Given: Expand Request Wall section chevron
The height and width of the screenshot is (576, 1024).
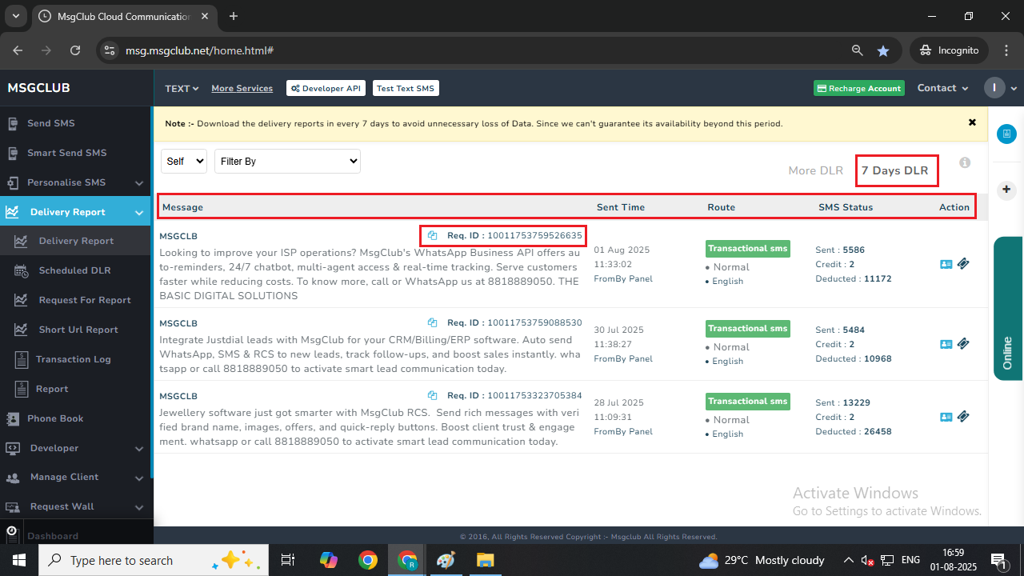Looking at the screenshot, I should coord(139,507).
